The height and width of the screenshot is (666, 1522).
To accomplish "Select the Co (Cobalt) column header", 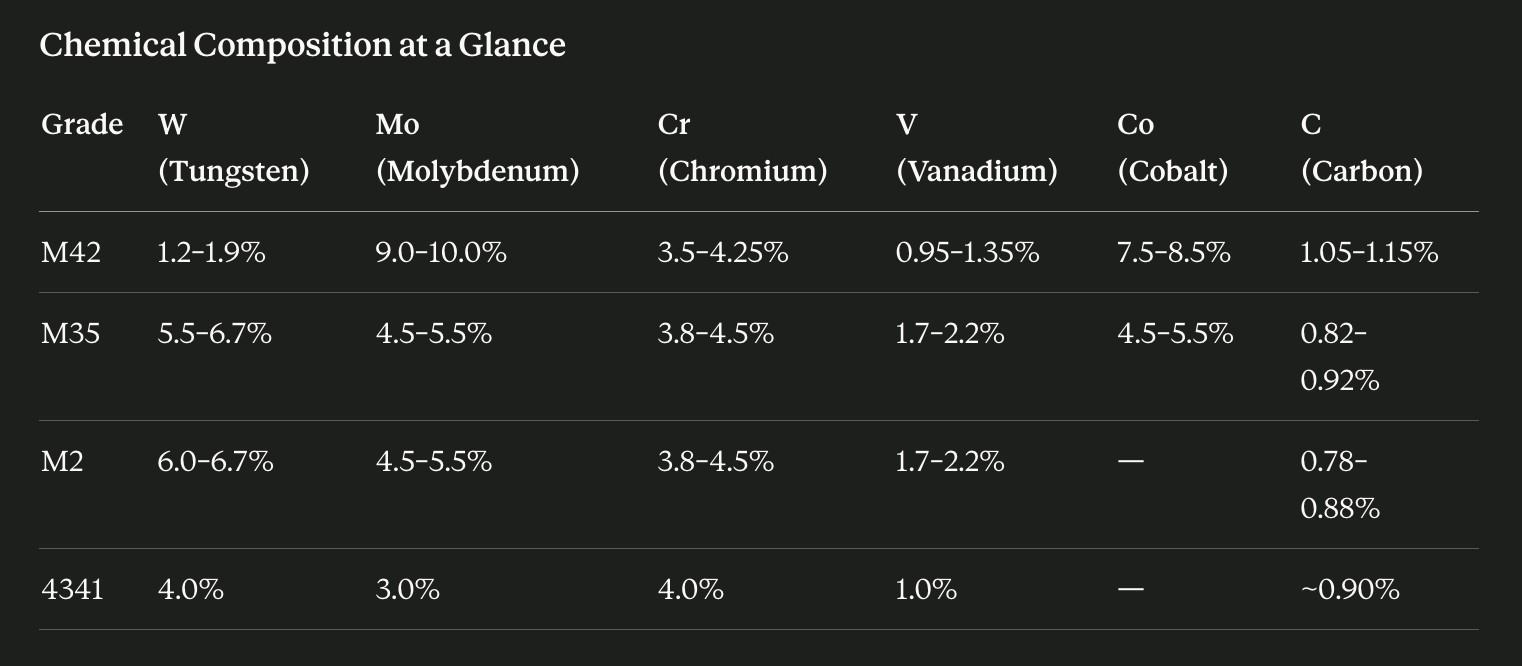I will (1172, 148).
